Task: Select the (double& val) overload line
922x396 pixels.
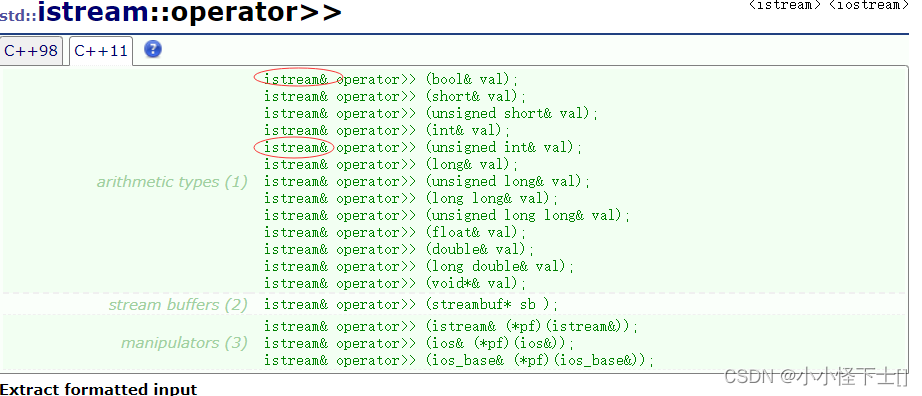Action: pos(399,249)
